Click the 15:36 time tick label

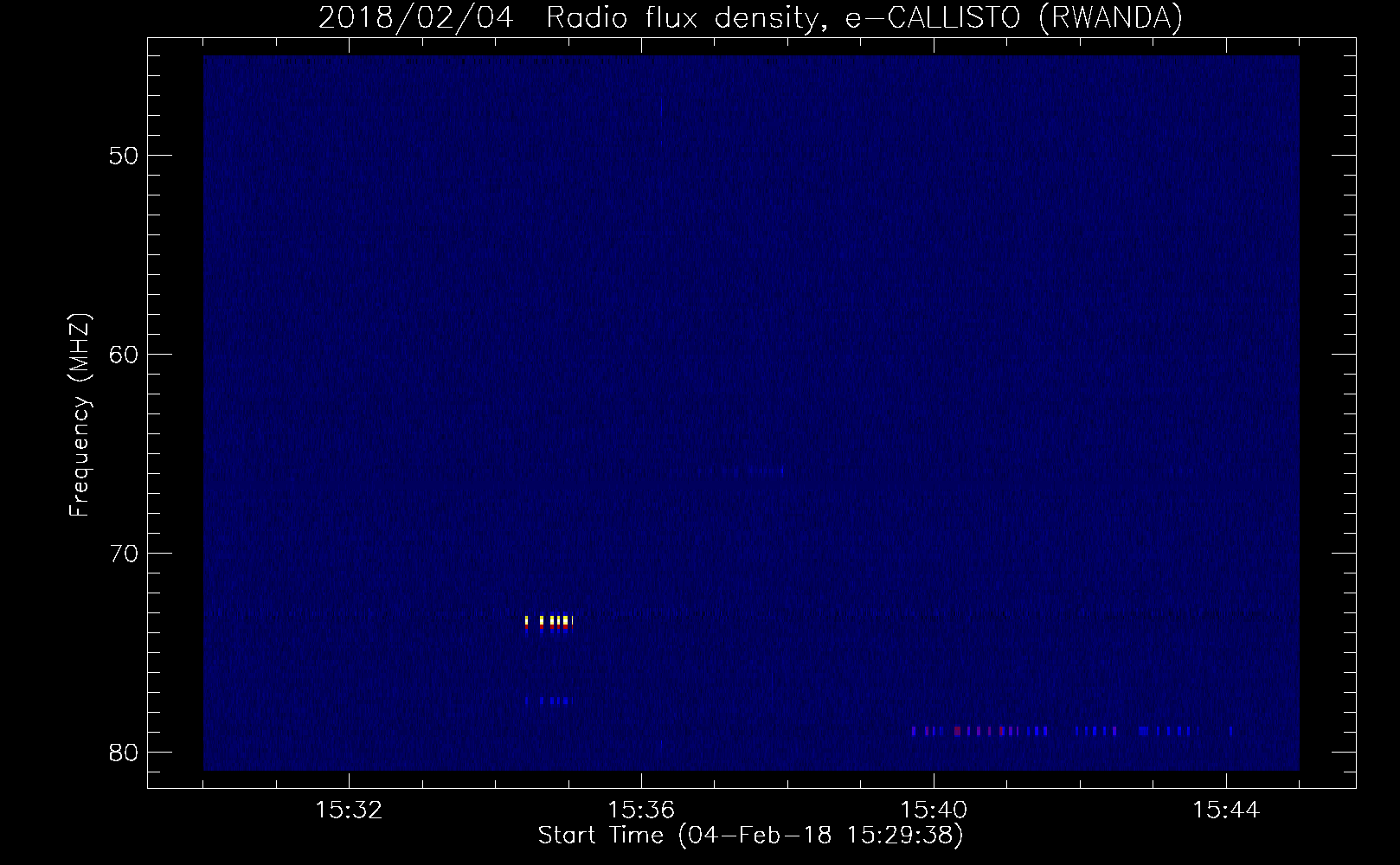(641, 811)
